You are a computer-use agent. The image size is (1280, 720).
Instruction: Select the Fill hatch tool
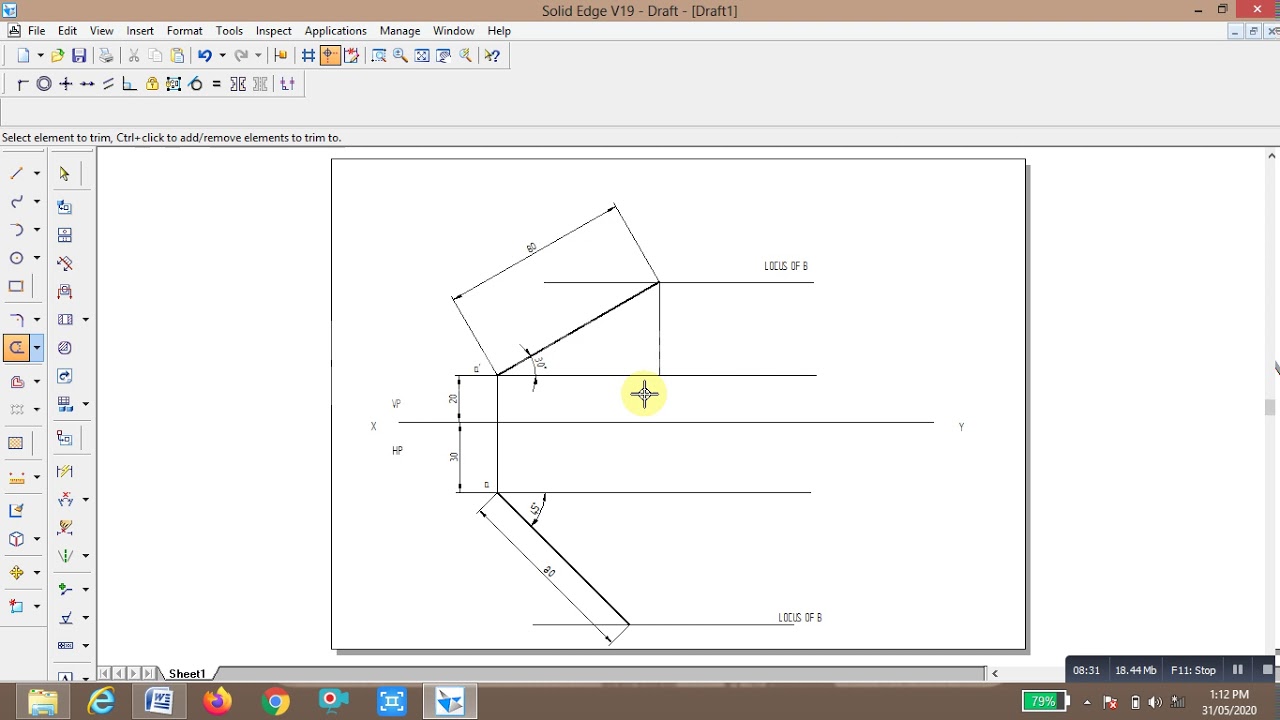coord(16,443)
